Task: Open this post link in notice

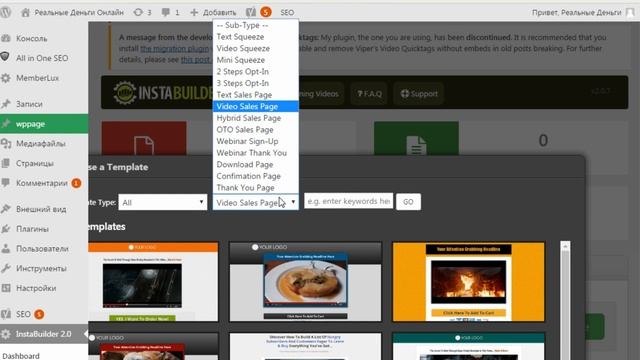Action: click(x=195, y=60)
